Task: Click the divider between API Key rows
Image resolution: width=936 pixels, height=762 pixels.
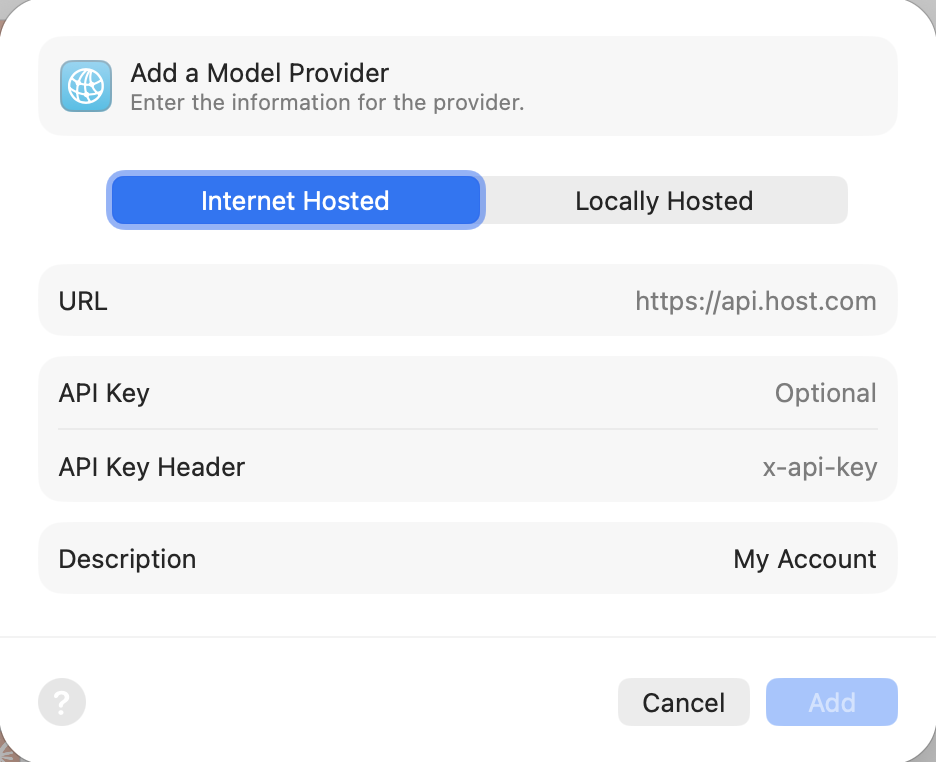Action: (468, 429)
